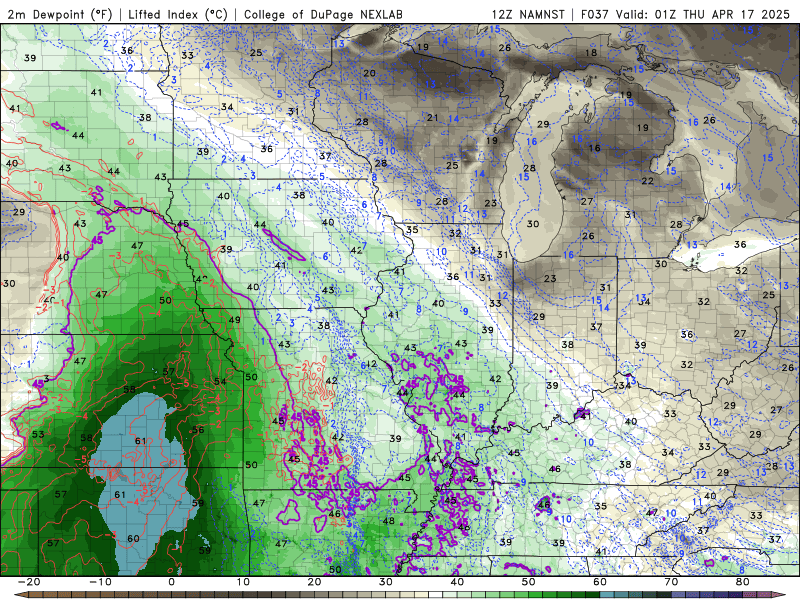Click the "F037" forecast hour label
This screenshot has width=800, height=600.
[595, 14]
